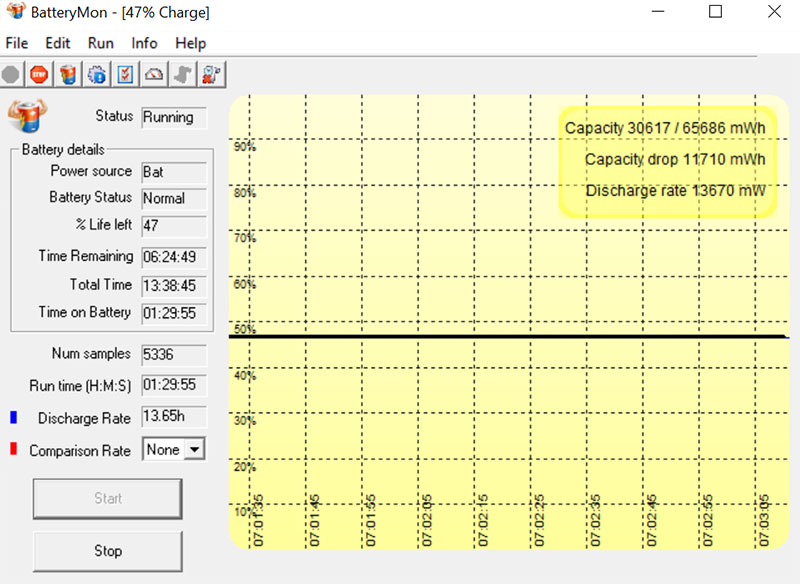Open battery information toolbar icon
Image resolution: width=800 pixels, height=584 pixels.
click(x=68, y=74)
